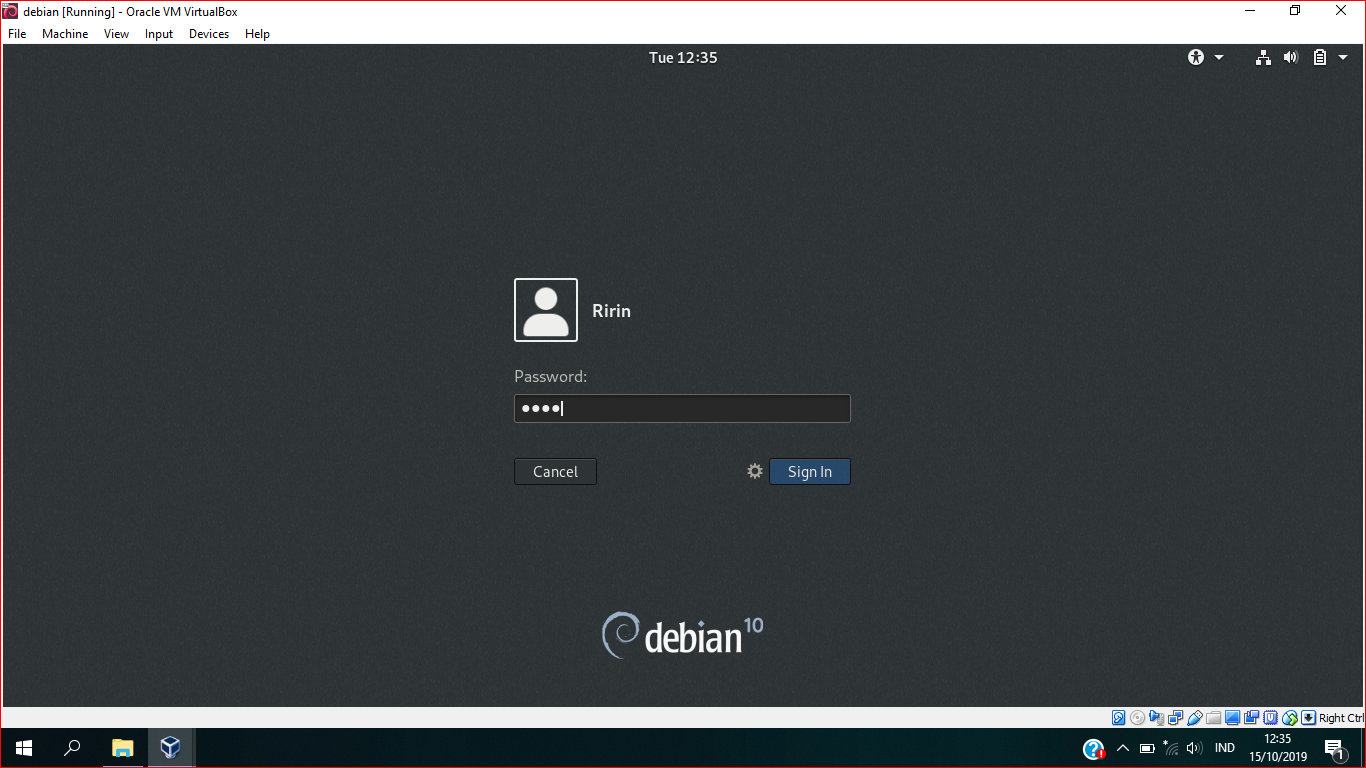Viewport: 1366px width, 768px height.
Task: Click the VirtualBox taskbar icon
Action: pyautogui.click(x=170, y=748)
